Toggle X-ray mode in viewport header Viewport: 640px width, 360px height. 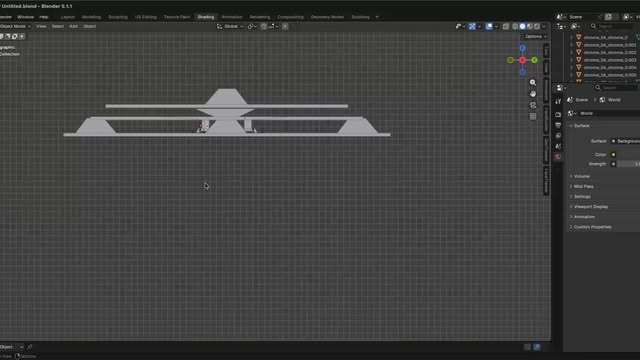coord(506,27)
